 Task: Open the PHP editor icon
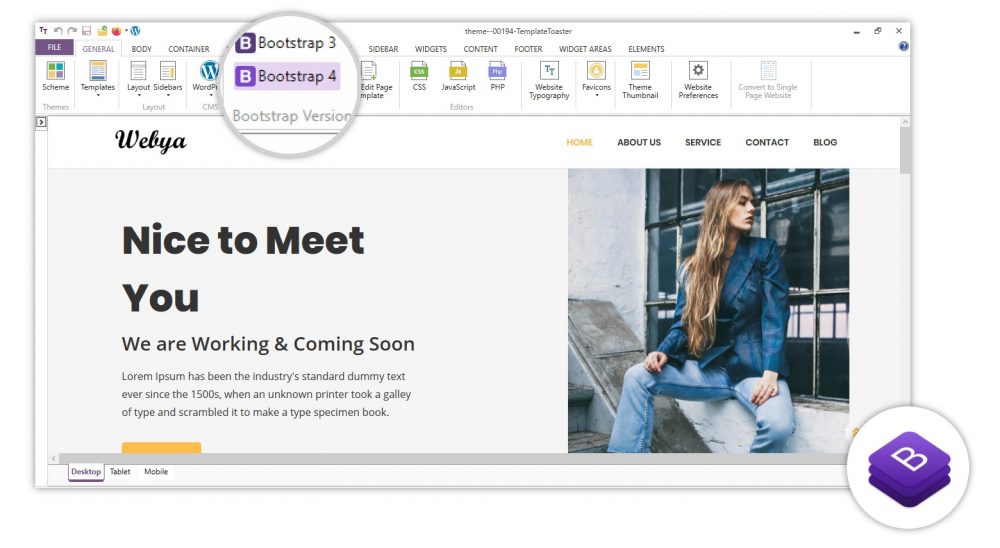coord(497,71)
